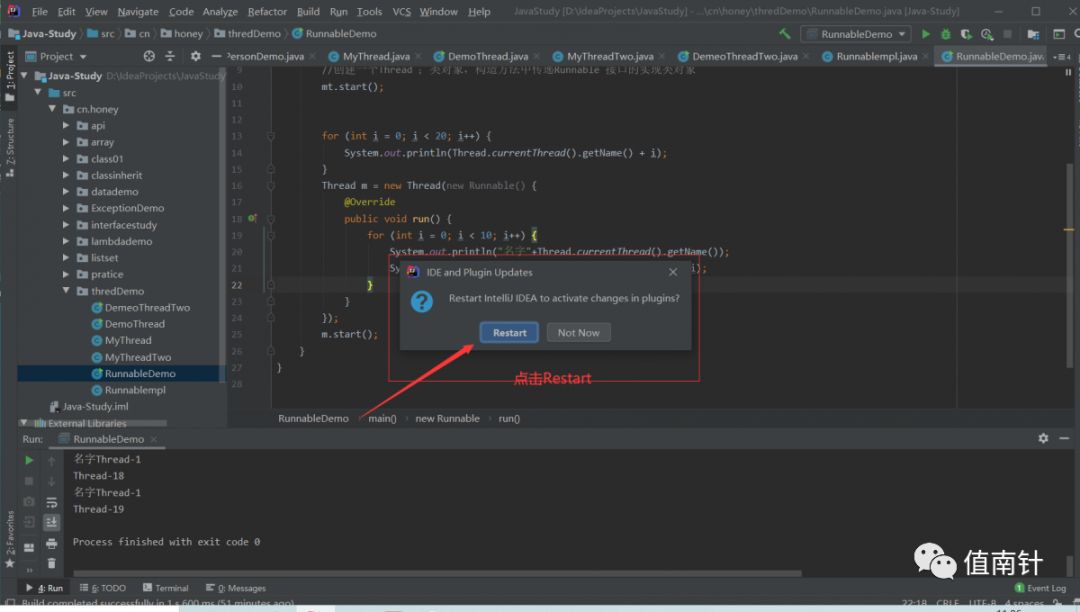Open Run panel gear settings

pyautogui.click(x=1043, y=438)
